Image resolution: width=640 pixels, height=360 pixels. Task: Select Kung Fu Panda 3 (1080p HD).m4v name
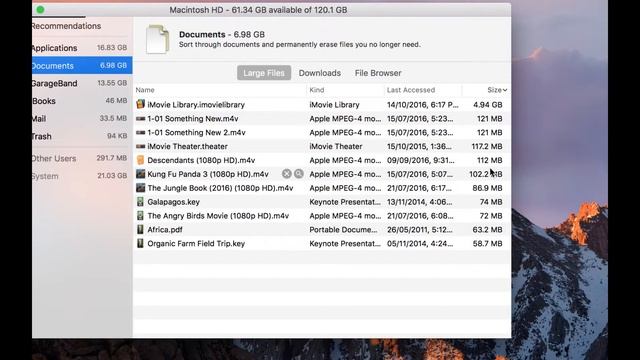tap(208, 174)
